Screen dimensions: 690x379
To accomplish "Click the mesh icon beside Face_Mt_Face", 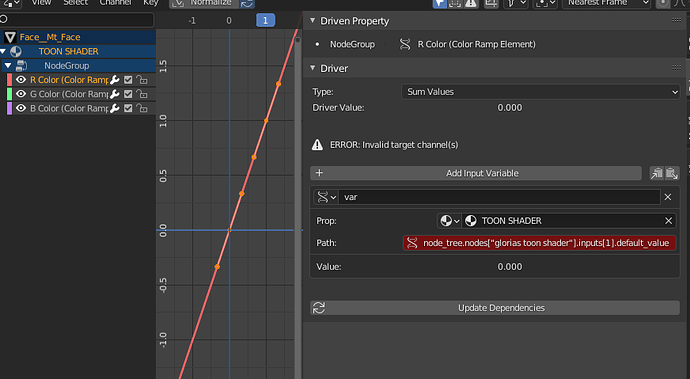I will click(10, 37).
